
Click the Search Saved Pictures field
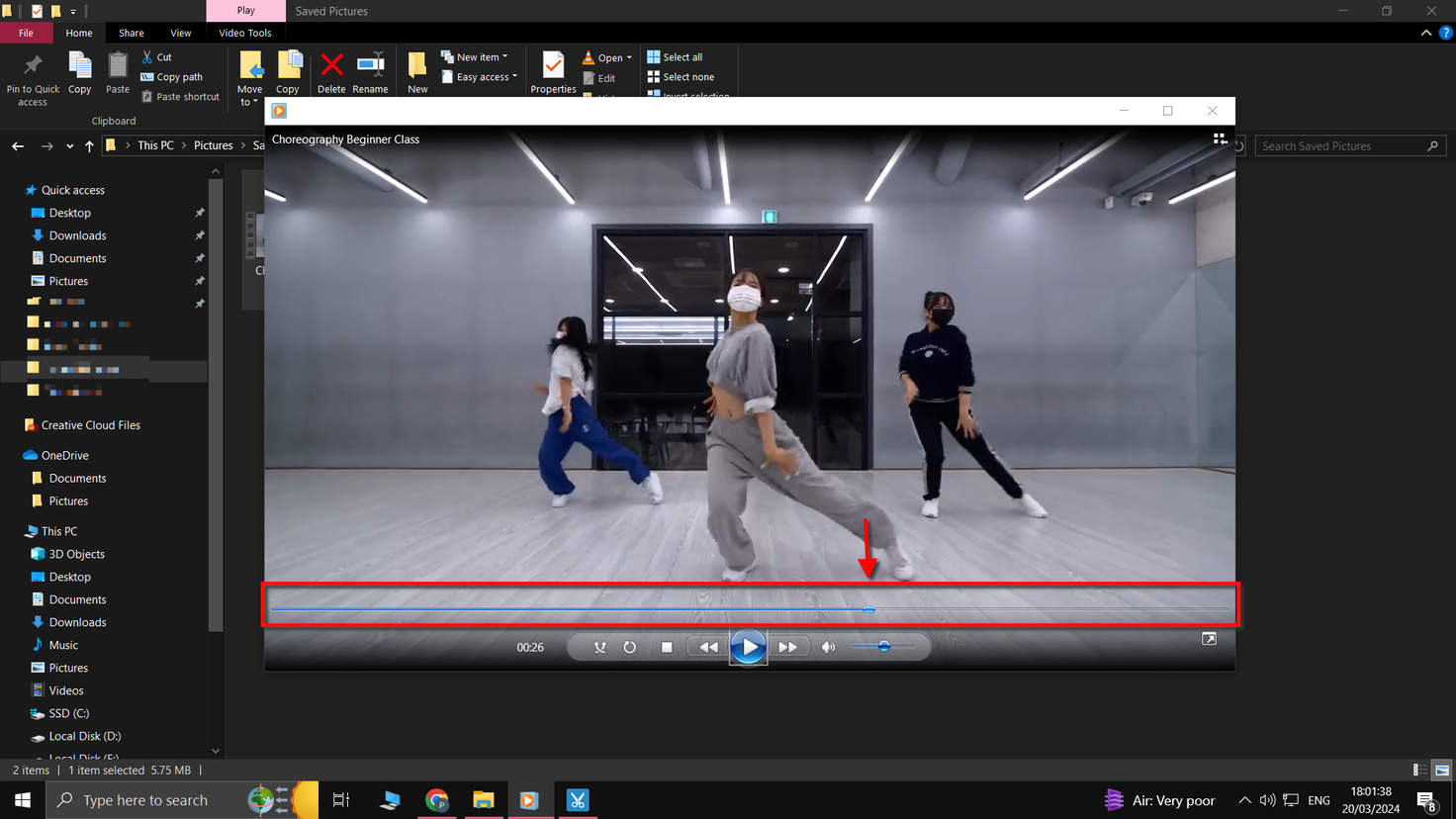pos(1350,145)
